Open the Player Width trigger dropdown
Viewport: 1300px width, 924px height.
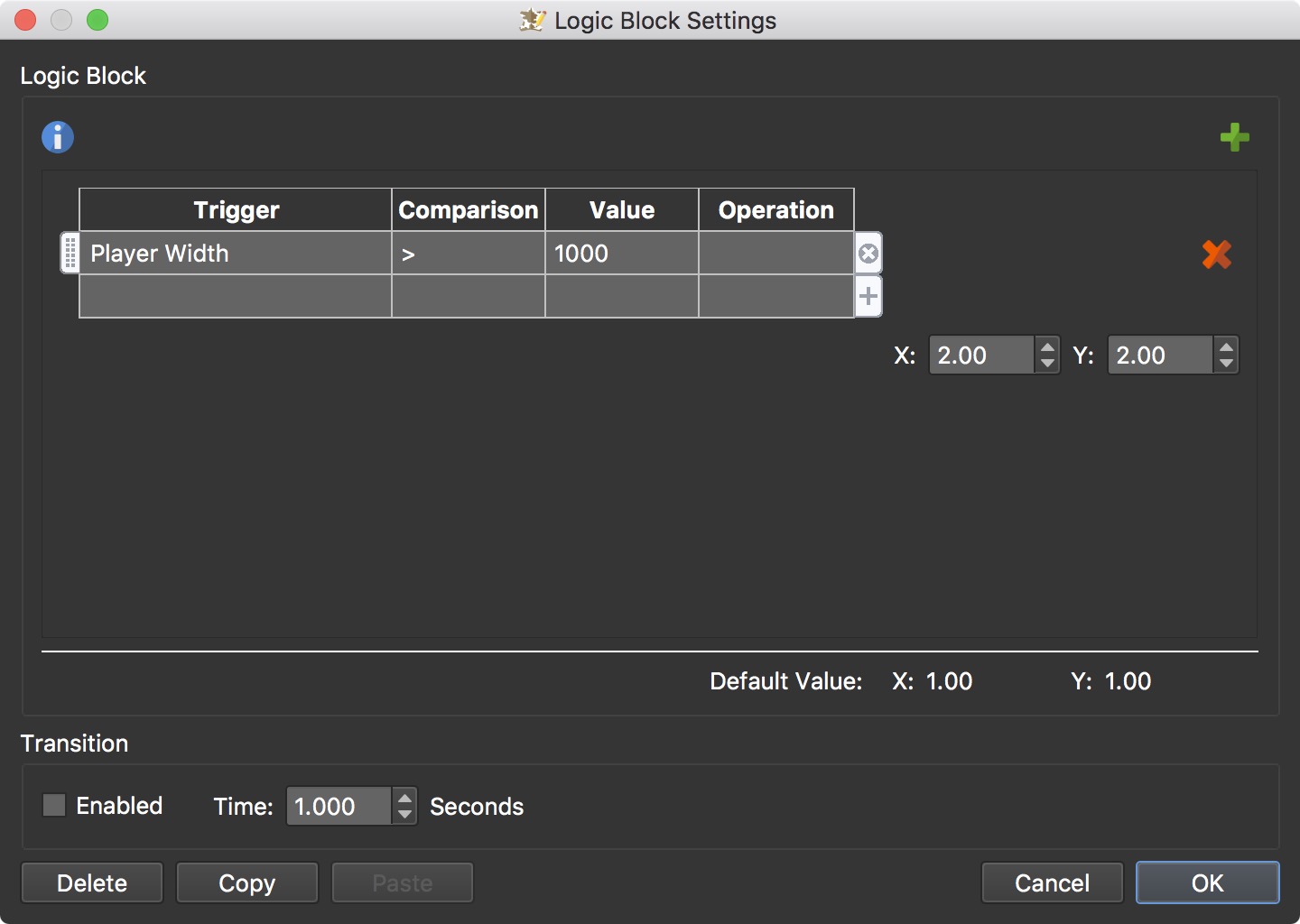[236, 254]
